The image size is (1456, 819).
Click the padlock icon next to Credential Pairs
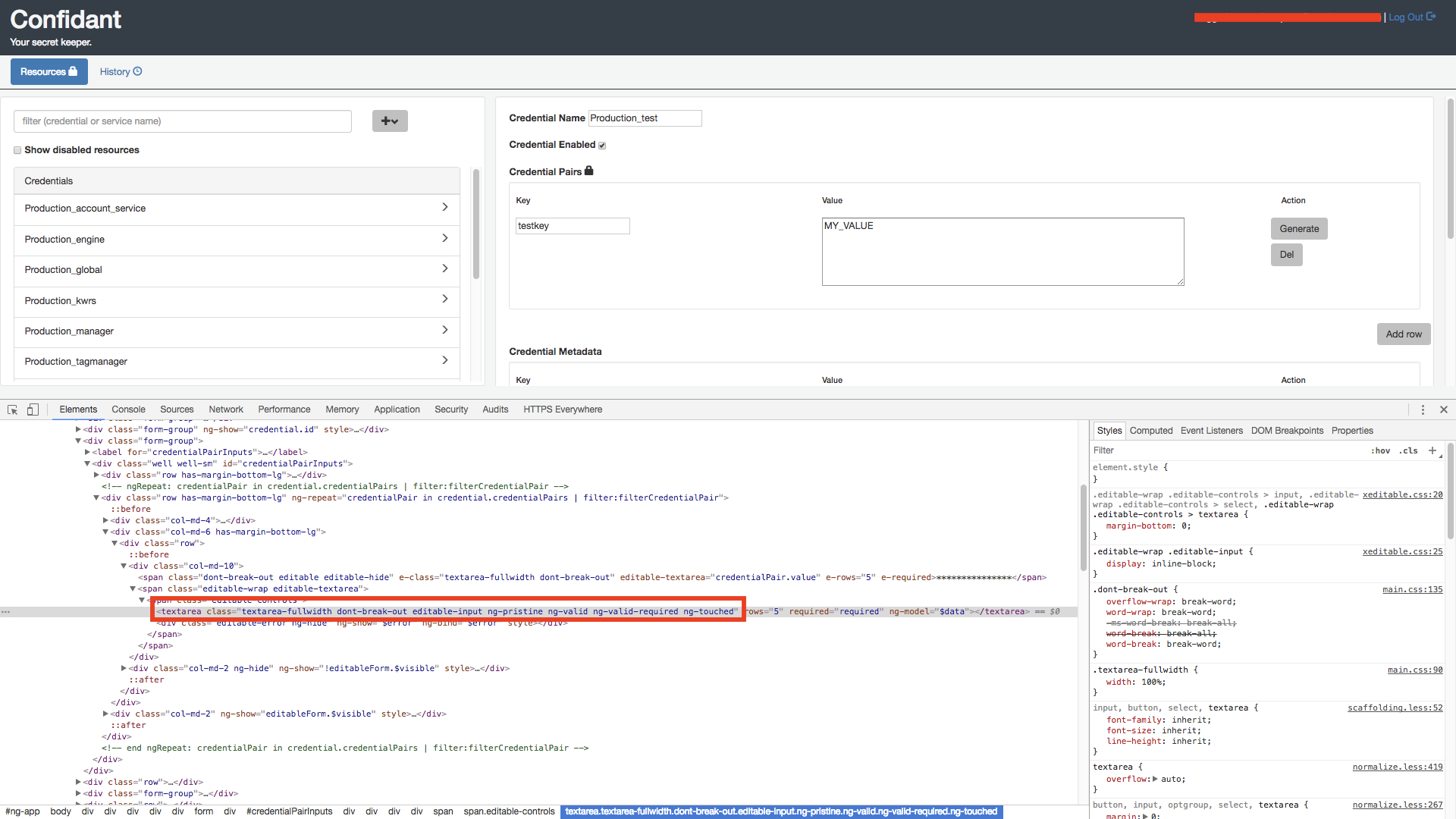tap(589, 171)
